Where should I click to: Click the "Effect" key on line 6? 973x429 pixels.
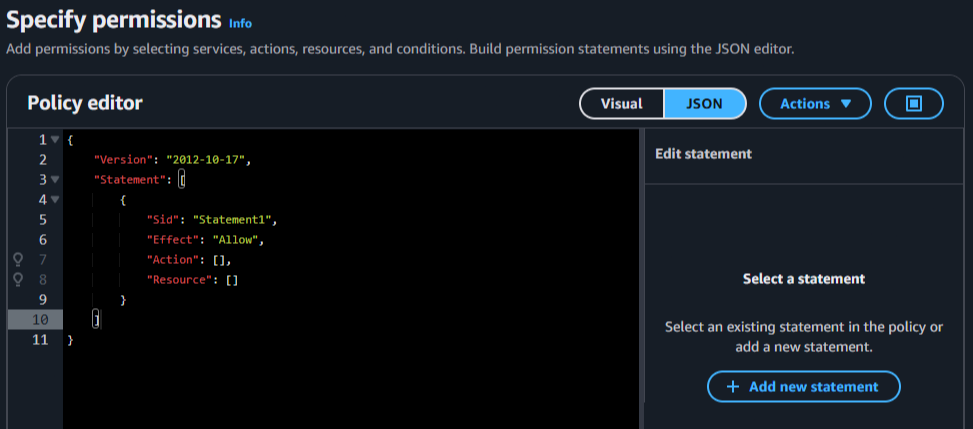click(x=173, y=240)
